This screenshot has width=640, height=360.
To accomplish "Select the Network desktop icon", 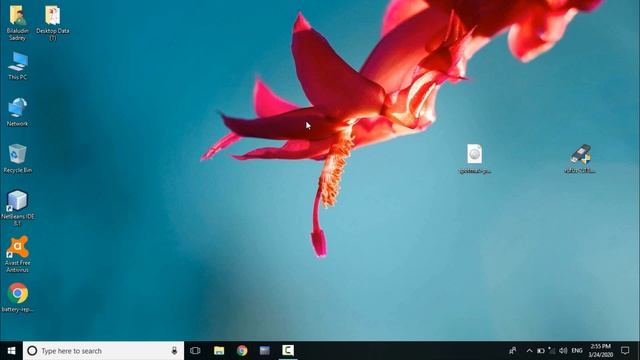I will (x=18, y=112).
